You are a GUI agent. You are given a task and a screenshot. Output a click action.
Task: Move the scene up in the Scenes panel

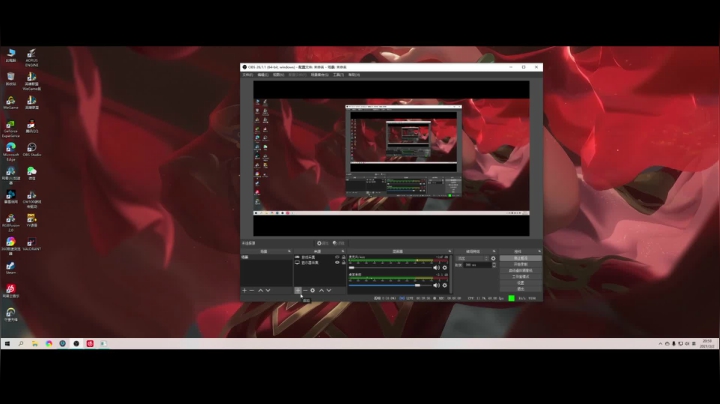point(260,290)
